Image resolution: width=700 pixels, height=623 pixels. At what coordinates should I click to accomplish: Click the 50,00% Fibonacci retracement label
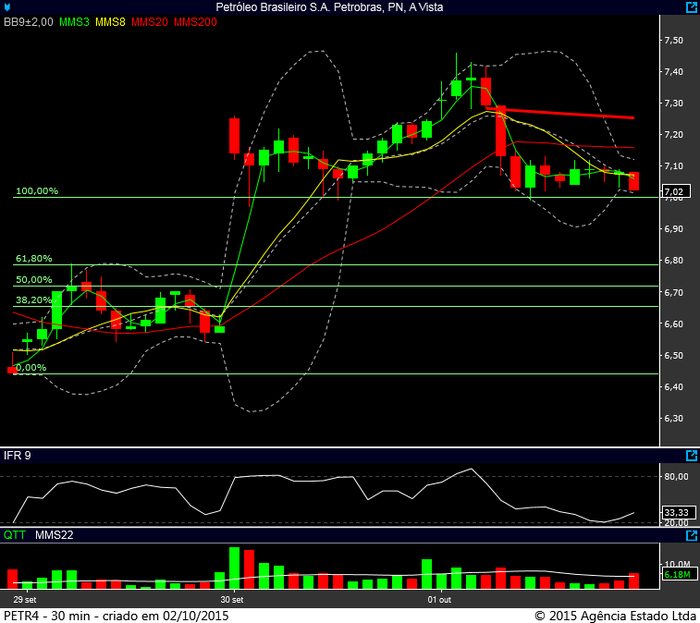tap(33, 280)
